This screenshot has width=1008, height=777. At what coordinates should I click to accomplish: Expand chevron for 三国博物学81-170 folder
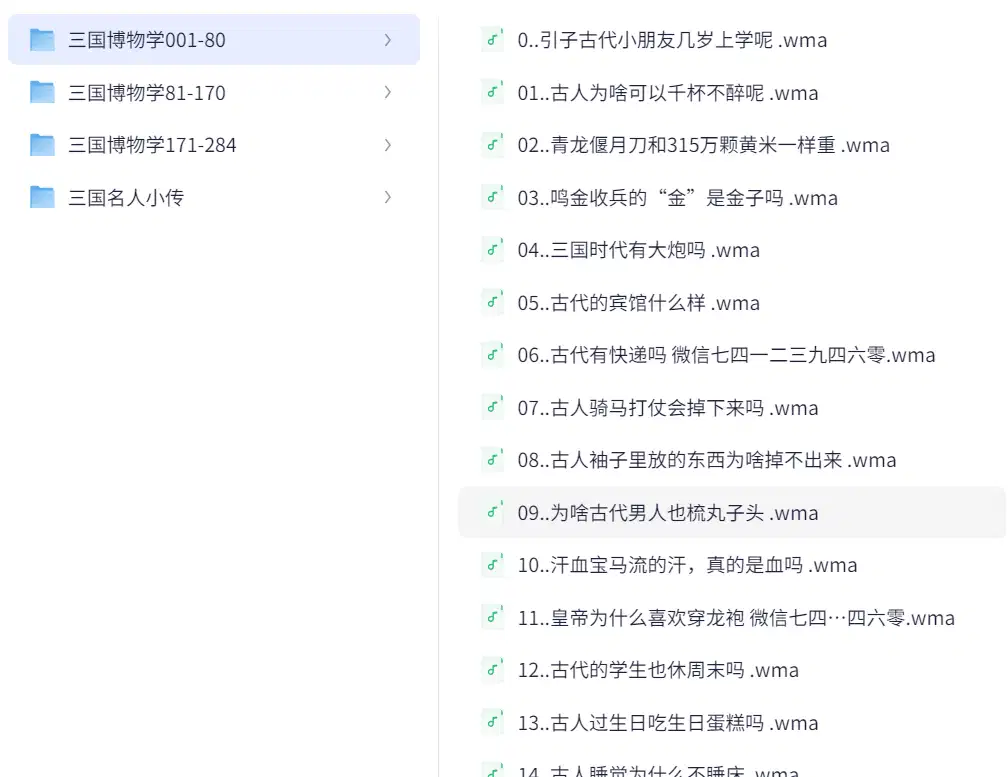[x=388, y=93]
